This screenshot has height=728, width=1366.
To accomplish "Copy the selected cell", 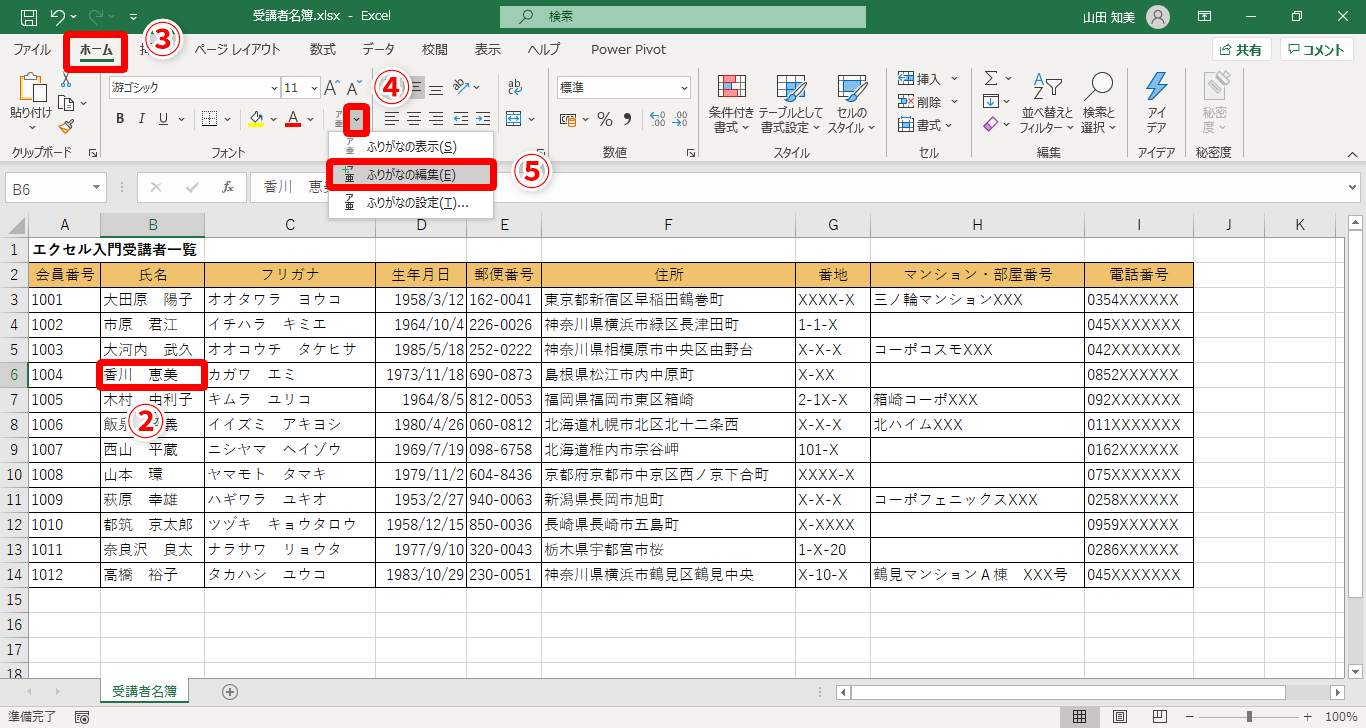I will (x=65, y=103).
